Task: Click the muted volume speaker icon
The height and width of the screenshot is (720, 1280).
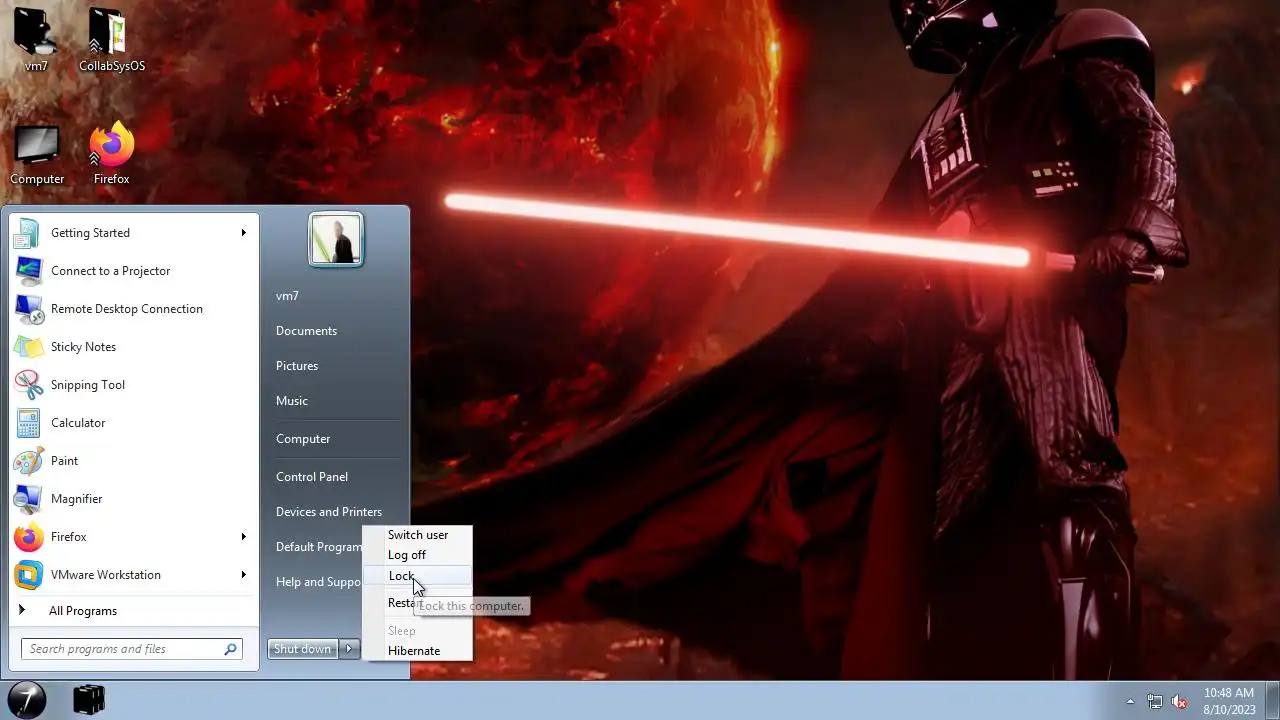Action: click(1180, 701)
